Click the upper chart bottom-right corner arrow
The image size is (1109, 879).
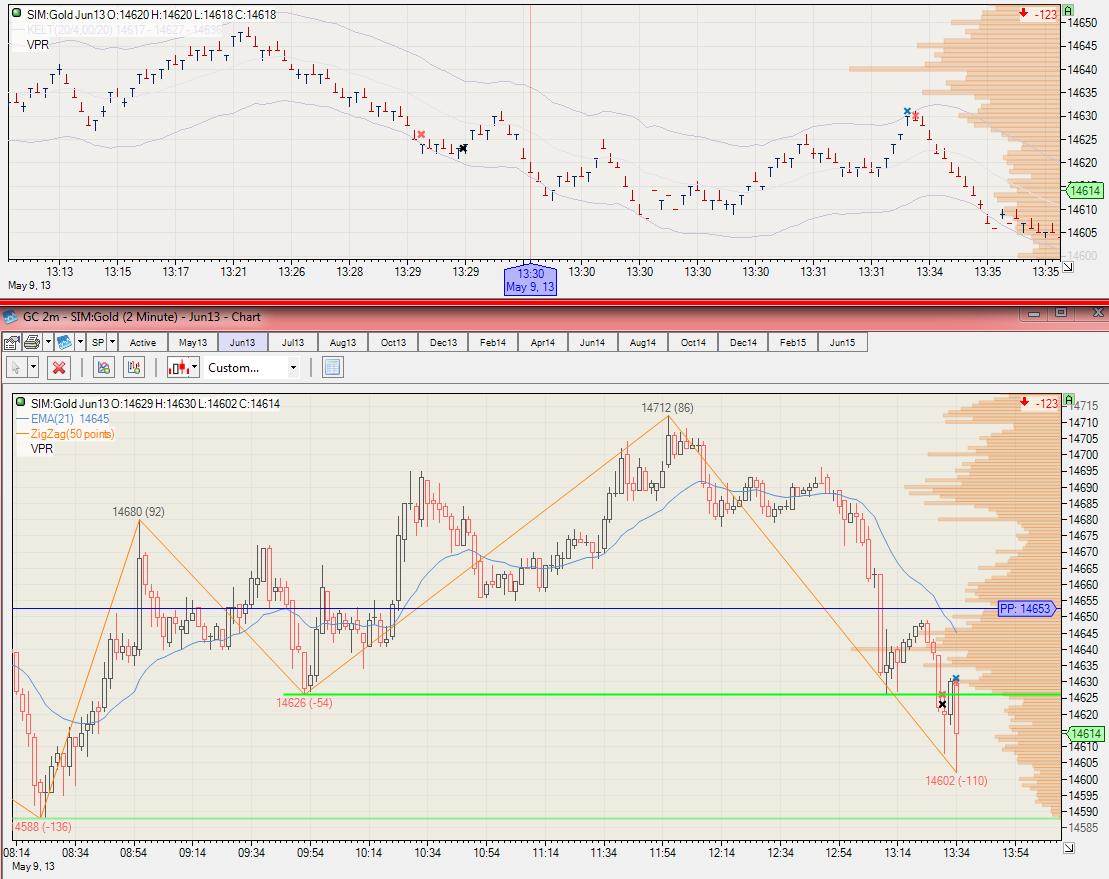pyautogui.click(x=1068, y=267)
